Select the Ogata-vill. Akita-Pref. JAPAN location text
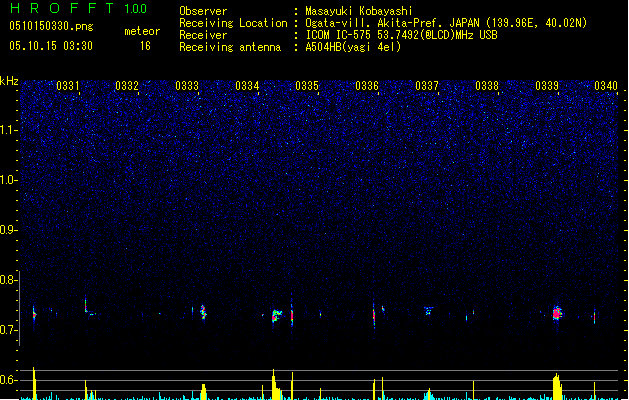 (446, 23)
